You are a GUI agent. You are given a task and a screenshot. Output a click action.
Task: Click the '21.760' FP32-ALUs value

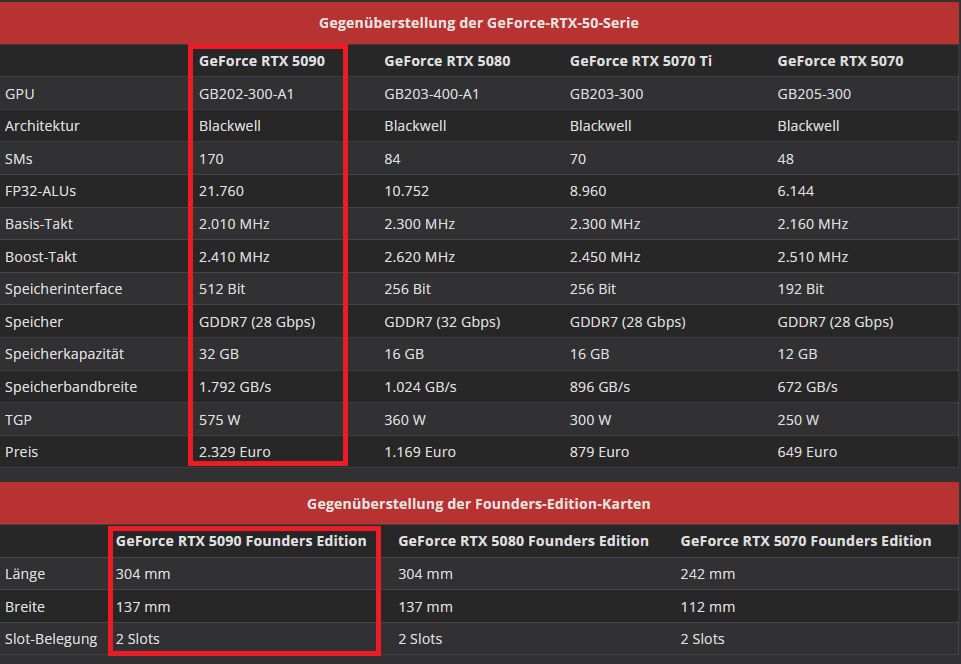point(221,191)
